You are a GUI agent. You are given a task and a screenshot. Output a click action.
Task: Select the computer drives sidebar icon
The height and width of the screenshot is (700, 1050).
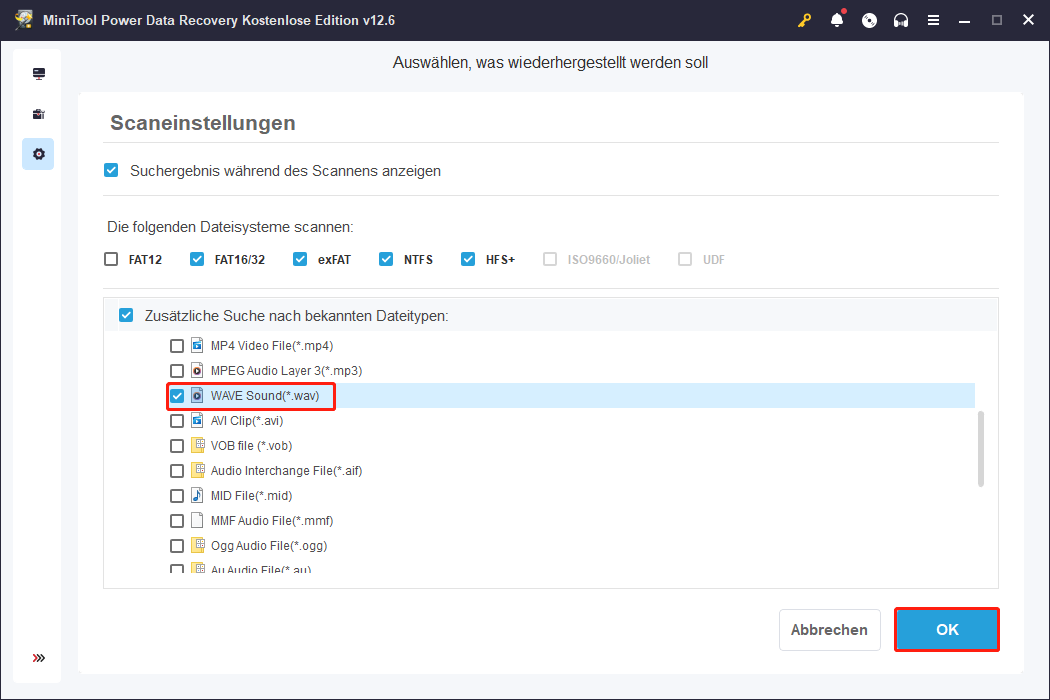click(39, 74)
